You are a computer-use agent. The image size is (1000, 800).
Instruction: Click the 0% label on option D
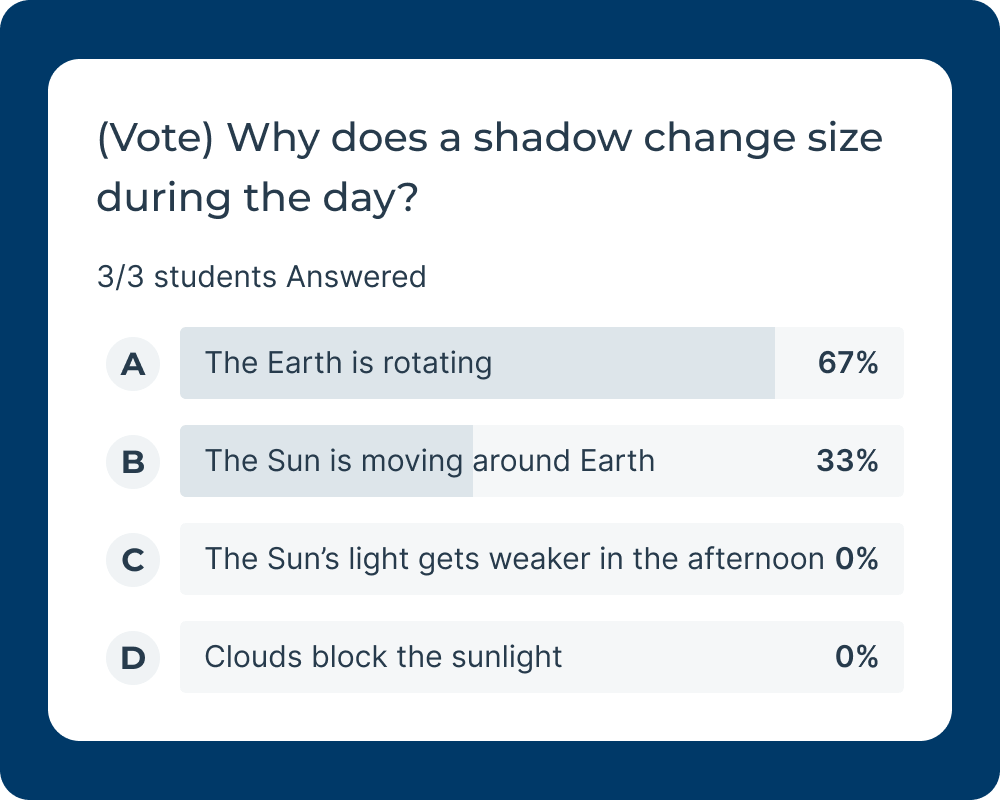(858, 657)
